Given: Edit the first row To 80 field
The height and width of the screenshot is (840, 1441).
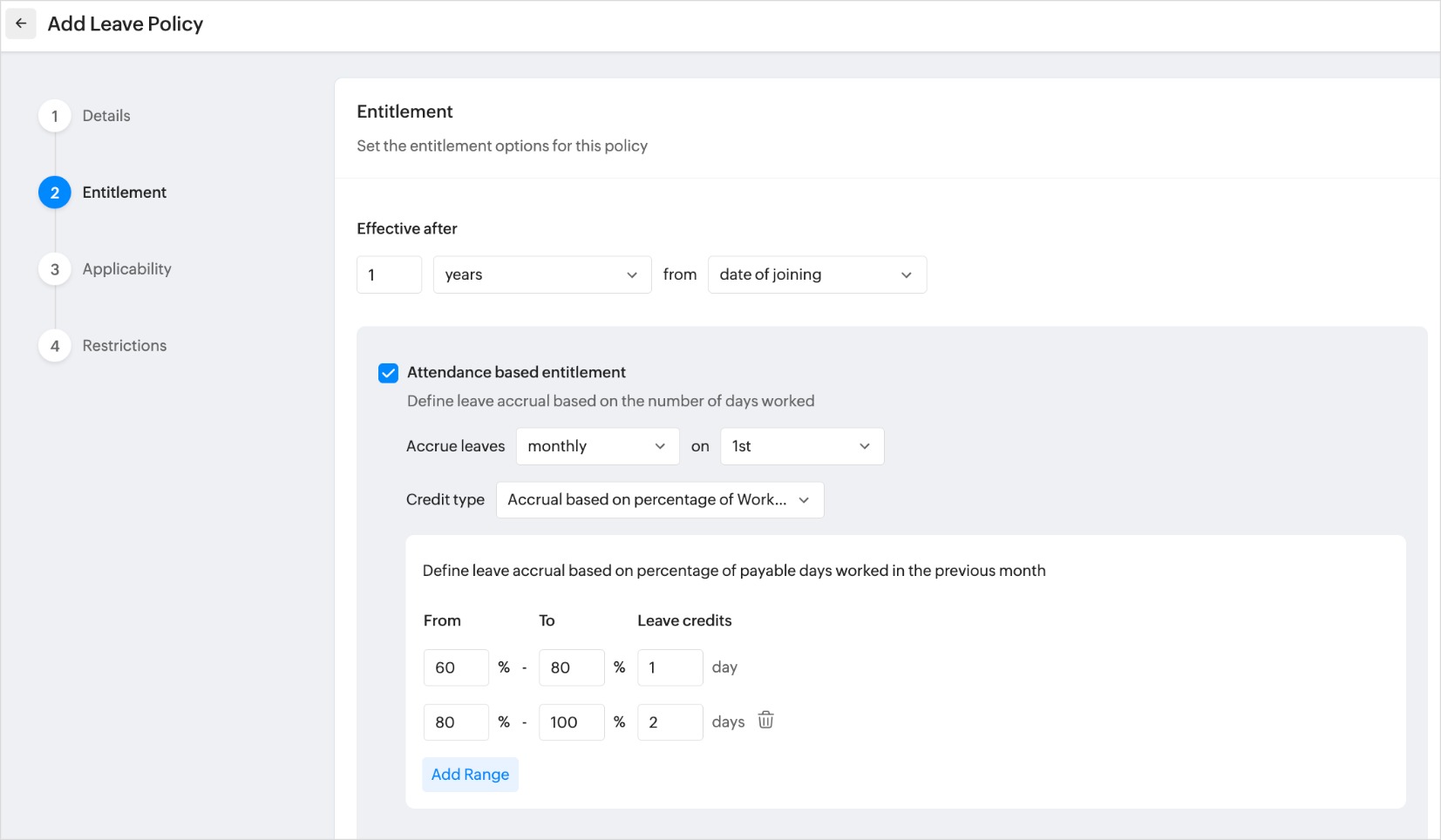Looking at the screenshot, I should (571, 667).
